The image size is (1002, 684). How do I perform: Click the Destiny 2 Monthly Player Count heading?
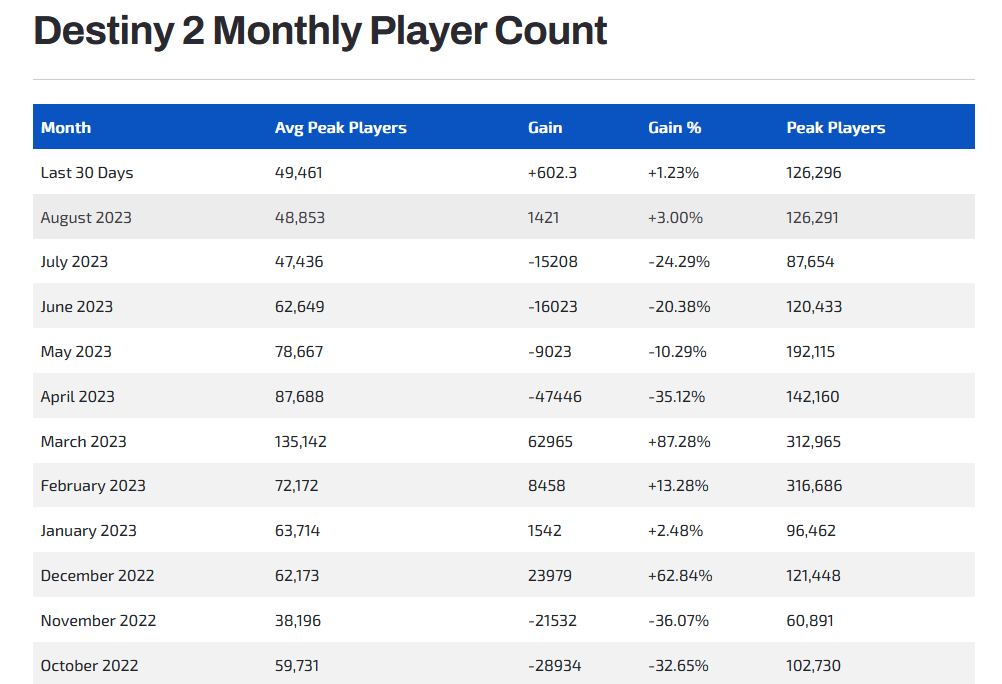(320, 31)
